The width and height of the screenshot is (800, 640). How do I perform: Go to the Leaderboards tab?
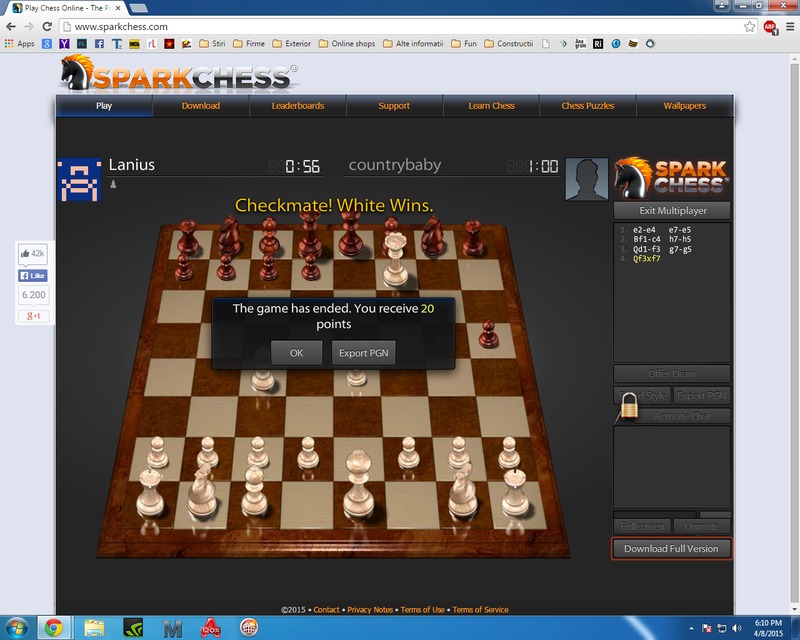tap(297, 106)
